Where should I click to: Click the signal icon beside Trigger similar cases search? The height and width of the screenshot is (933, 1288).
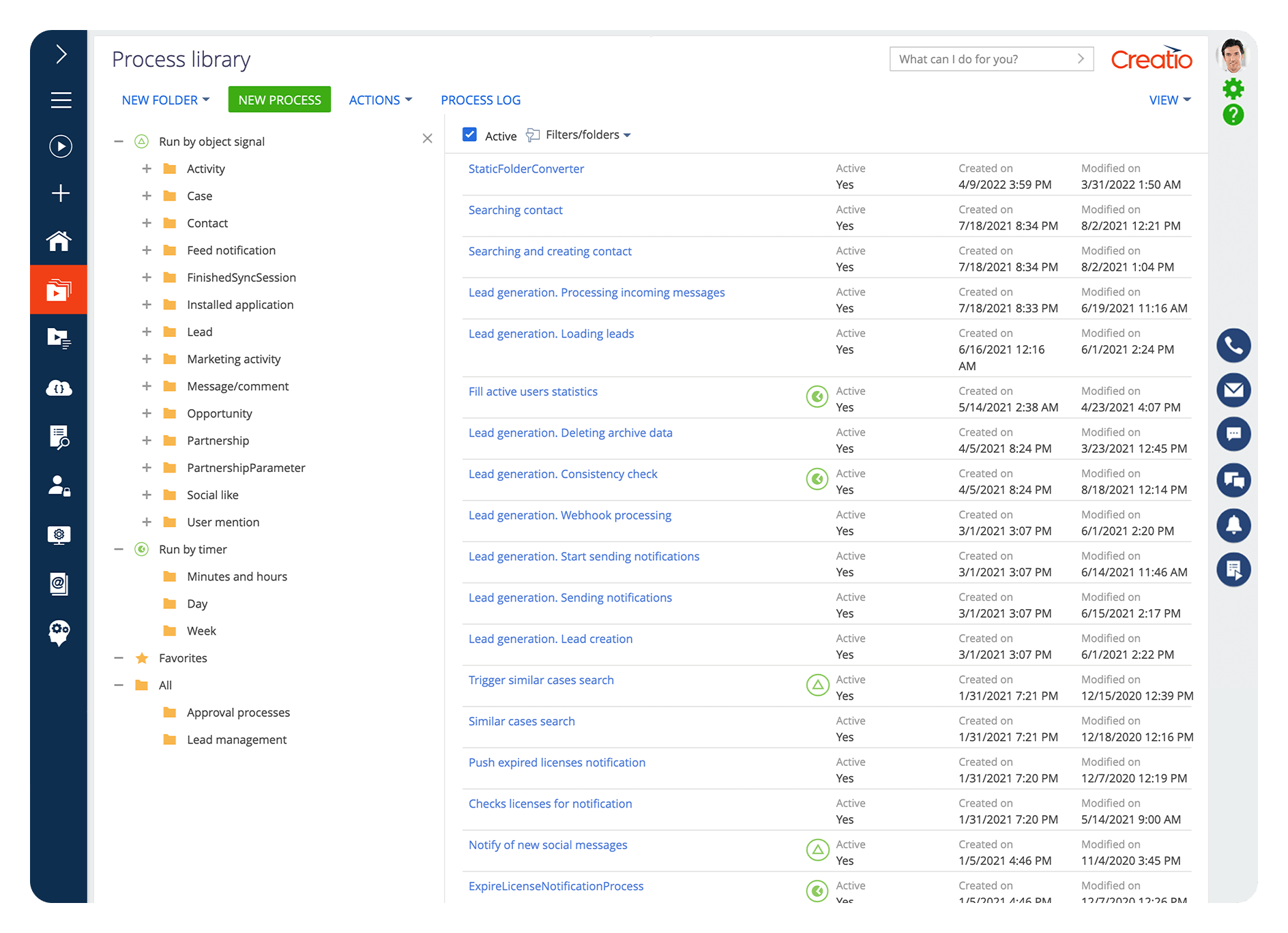(x=817, y=685)
